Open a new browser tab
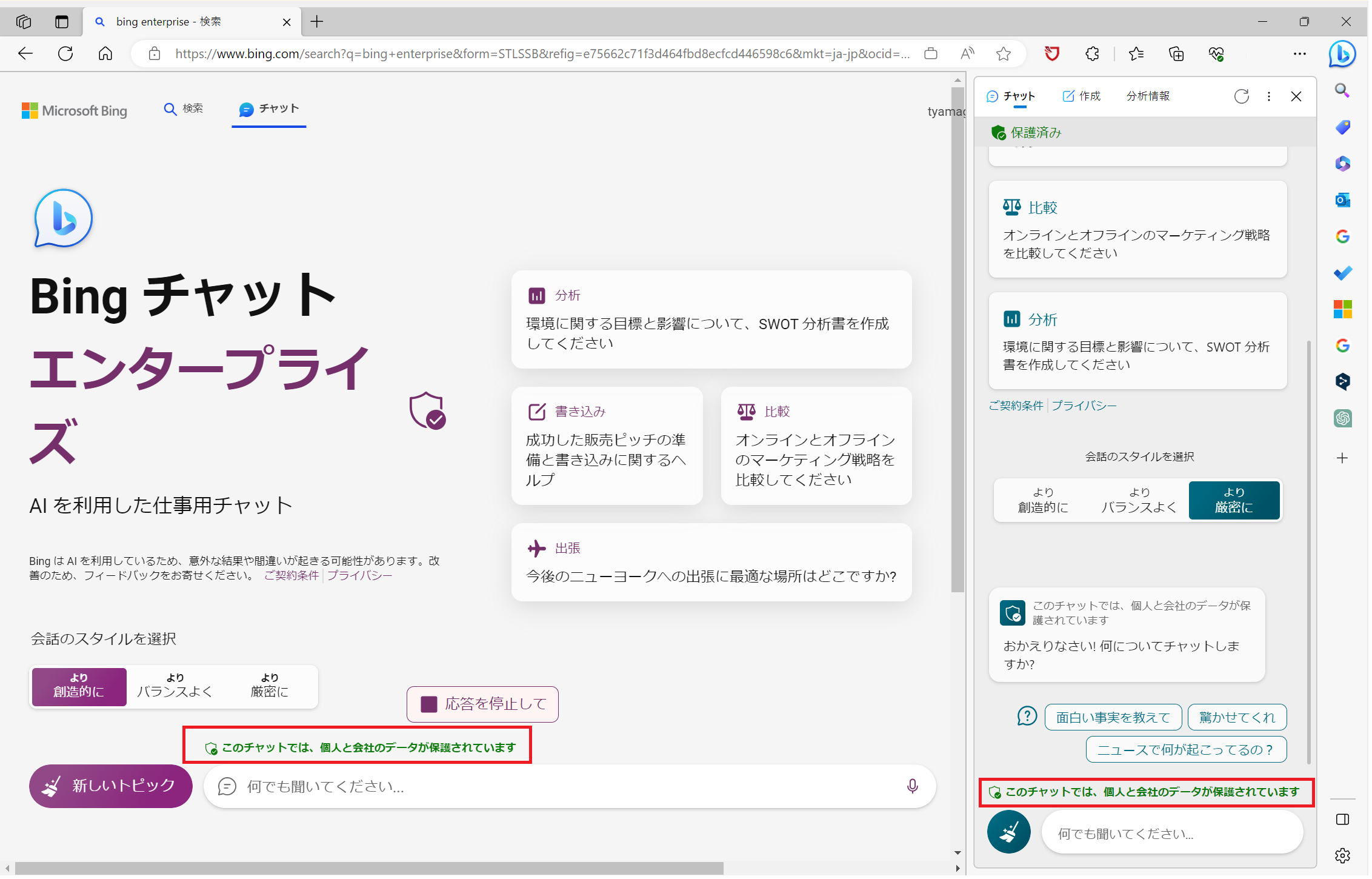The image size is (1372, 879). tap(317, 22)
